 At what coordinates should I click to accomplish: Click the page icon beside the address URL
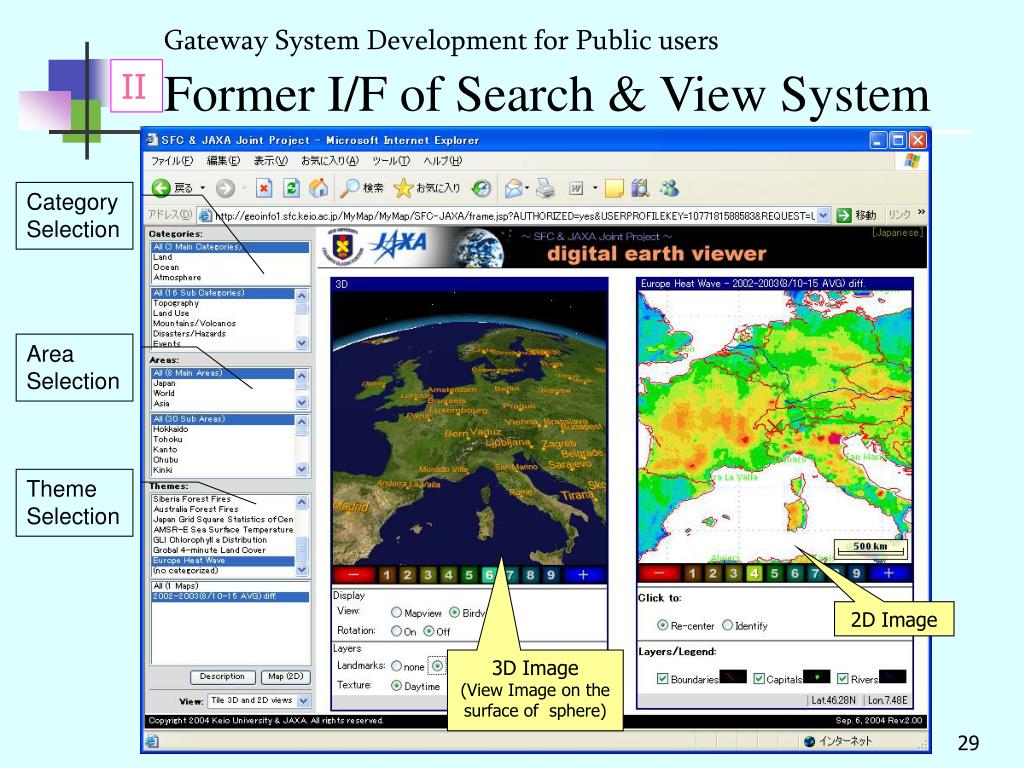[205, 215]
